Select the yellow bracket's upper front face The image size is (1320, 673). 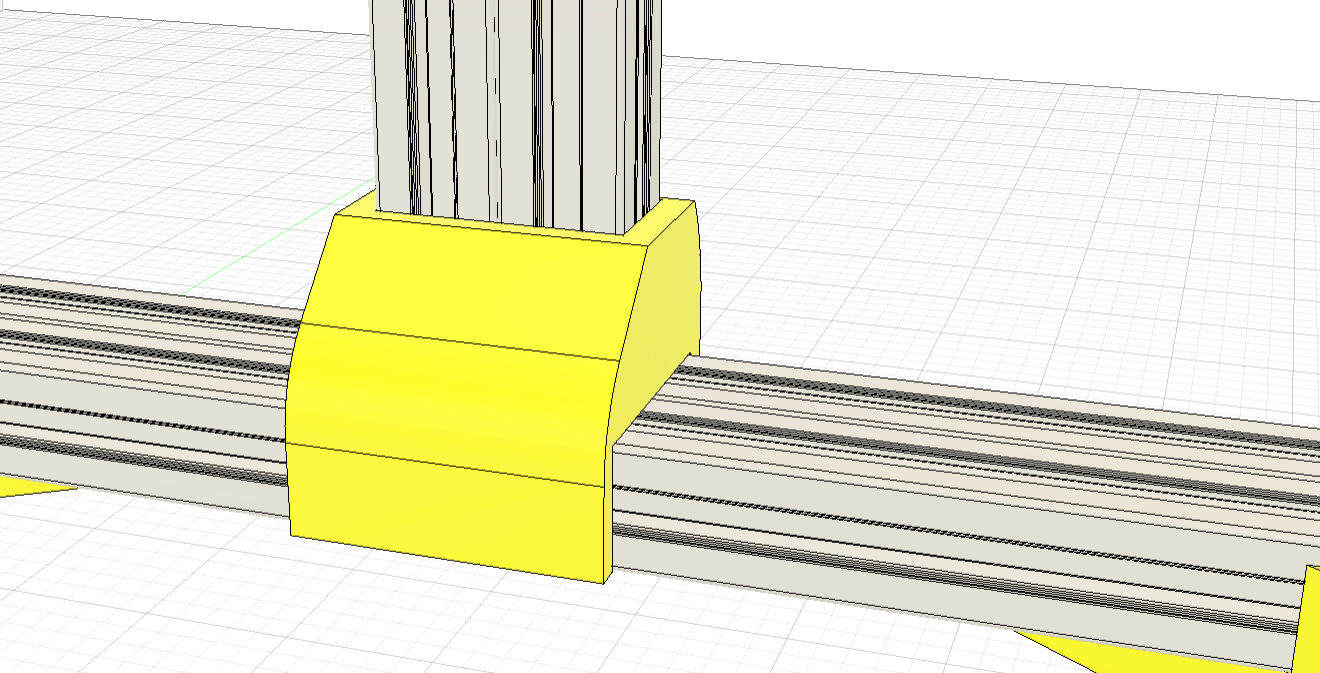pyautogui.click(x=470, y=280)
